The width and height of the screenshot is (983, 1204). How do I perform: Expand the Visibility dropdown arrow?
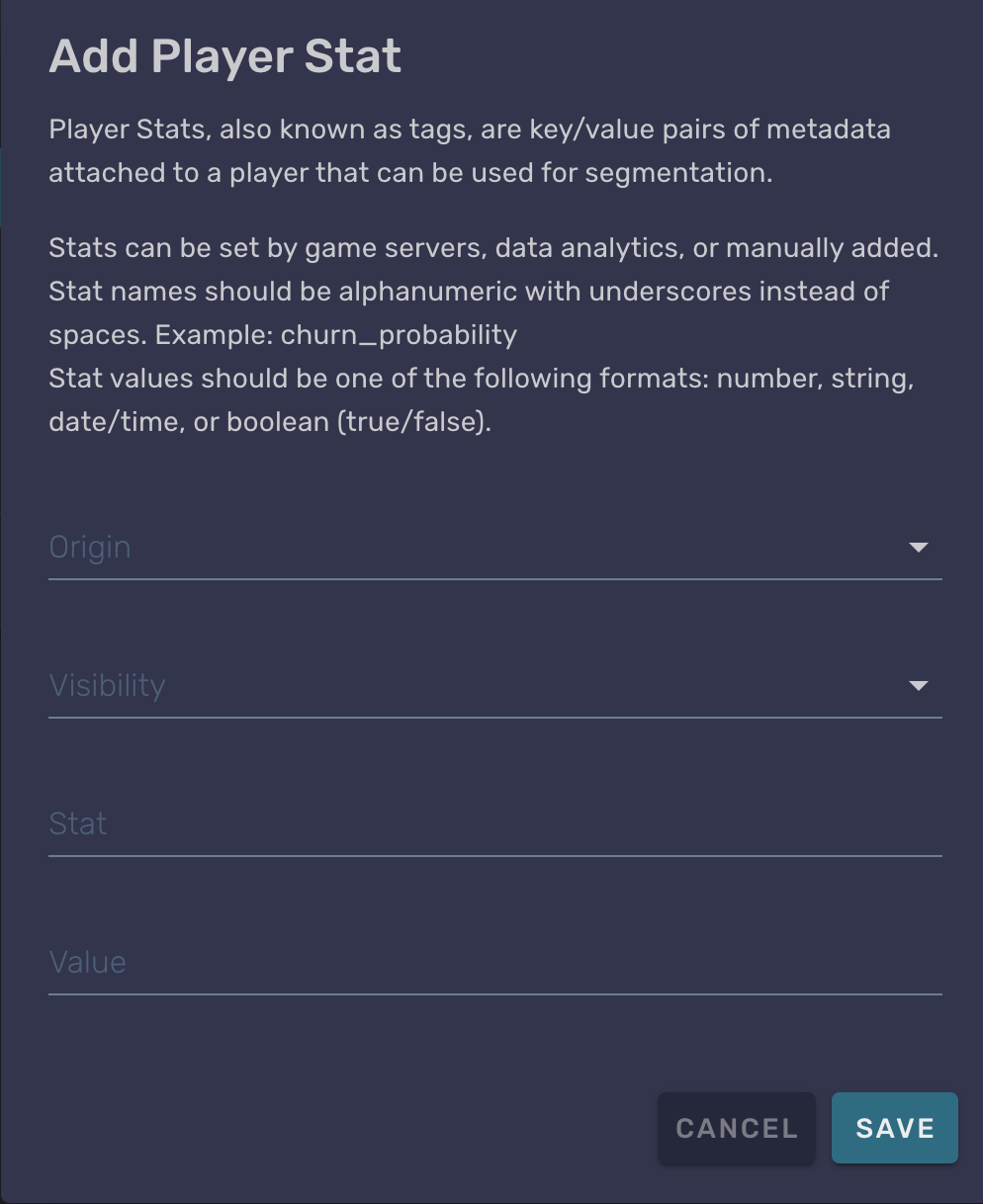[918, 686]
